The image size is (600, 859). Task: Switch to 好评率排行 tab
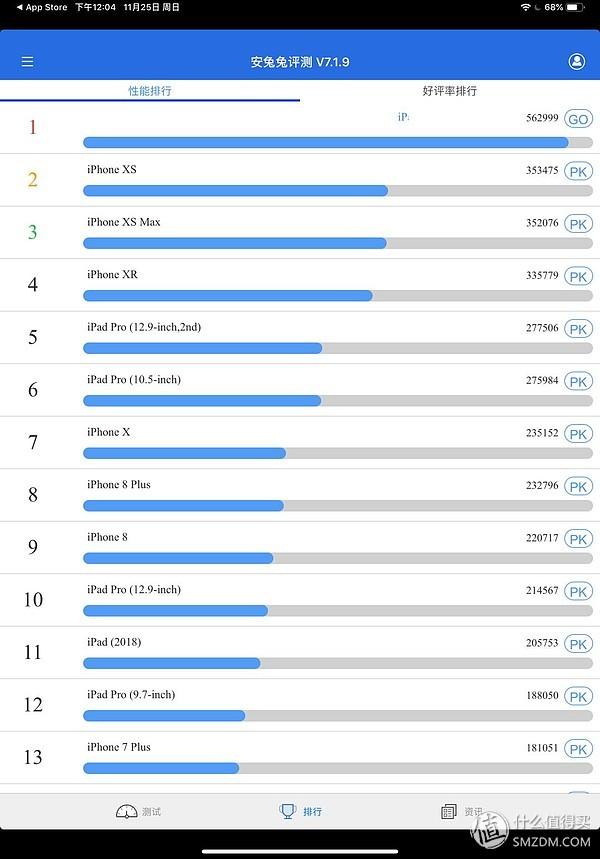(449, 91)
